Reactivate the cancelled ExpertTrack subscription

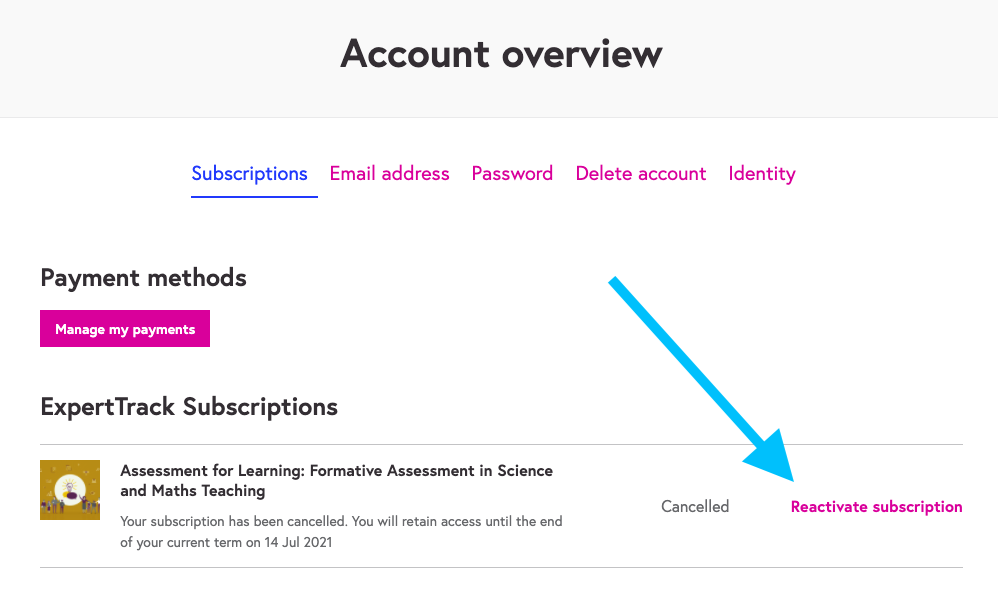pos(876,507)
